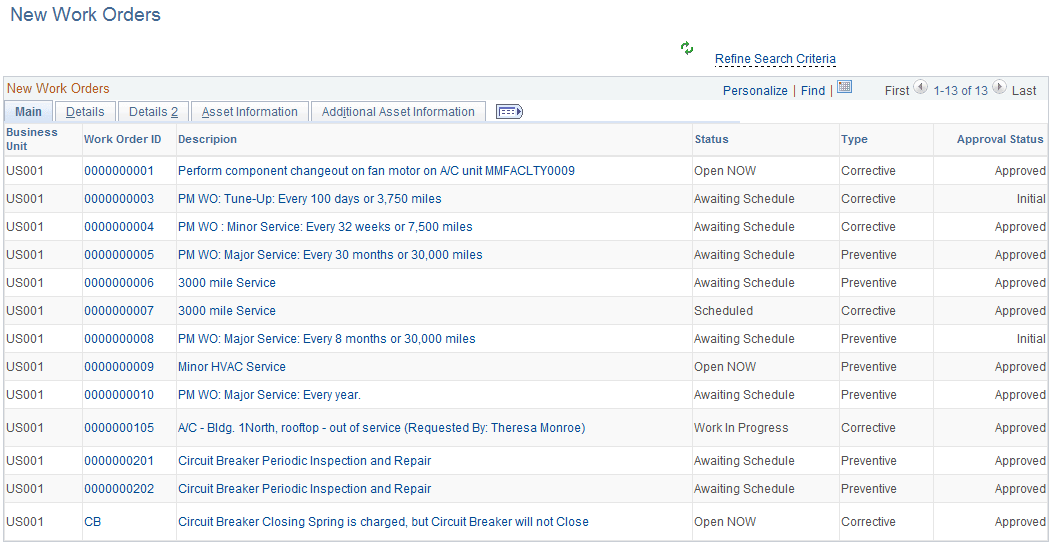Open Minor HVAC Service description
1054x552 pixels.
[232, 367]
